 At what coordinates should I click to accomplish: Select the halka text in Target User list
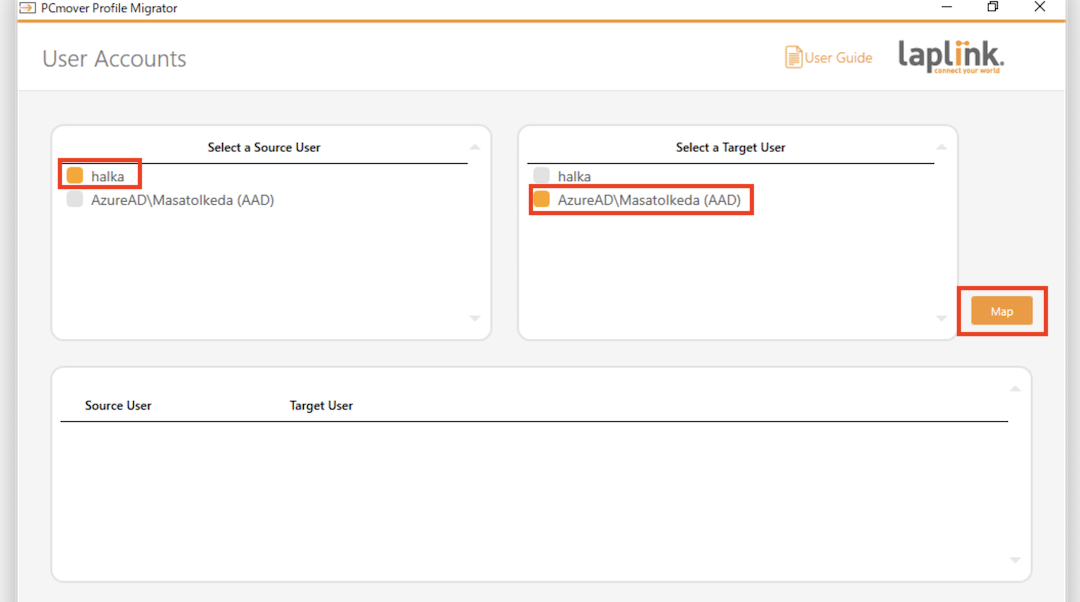click(x=574, y=176)
